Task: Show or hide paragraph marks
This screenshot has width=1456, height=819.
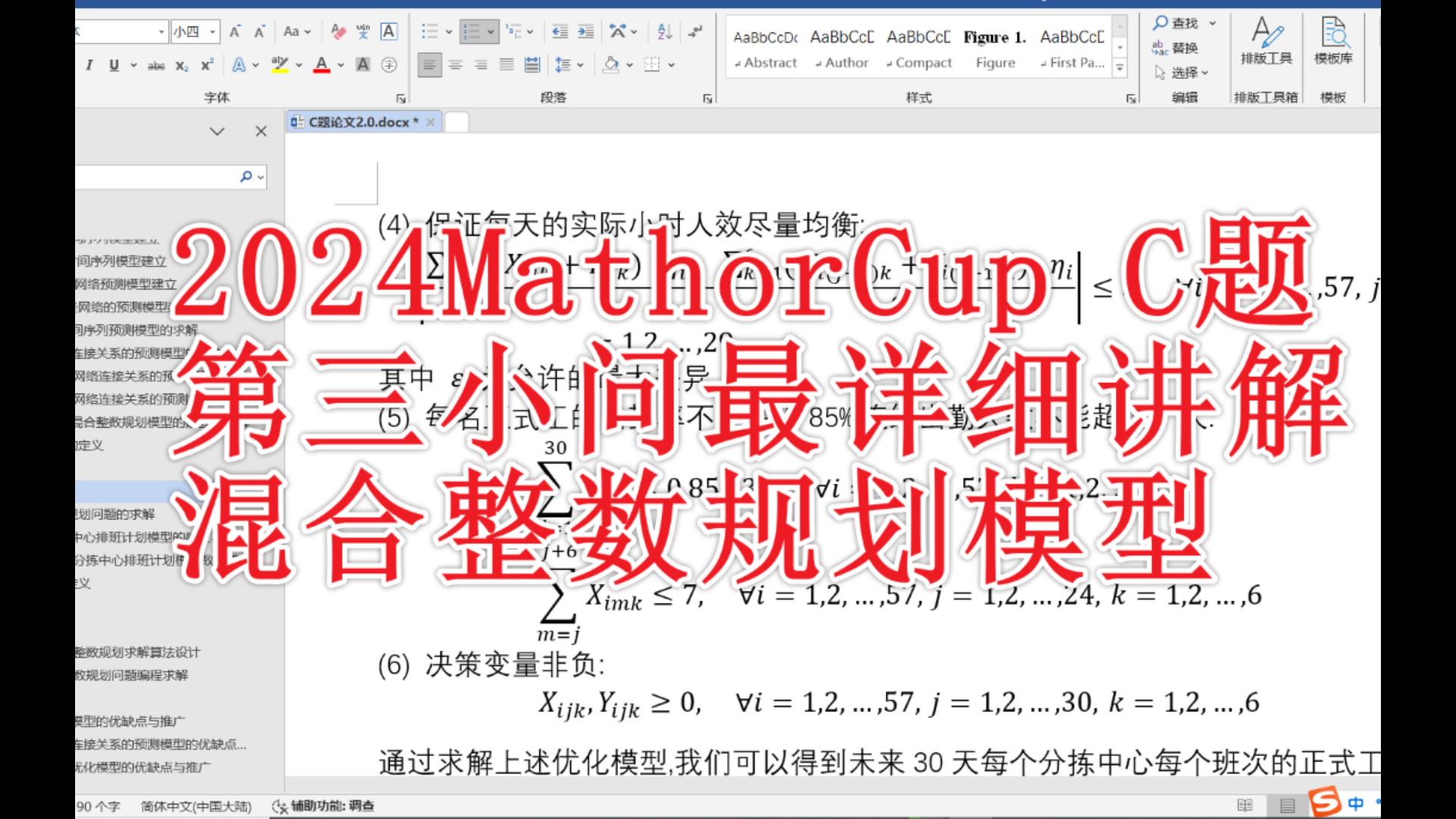Action: (x=695, y=31)
